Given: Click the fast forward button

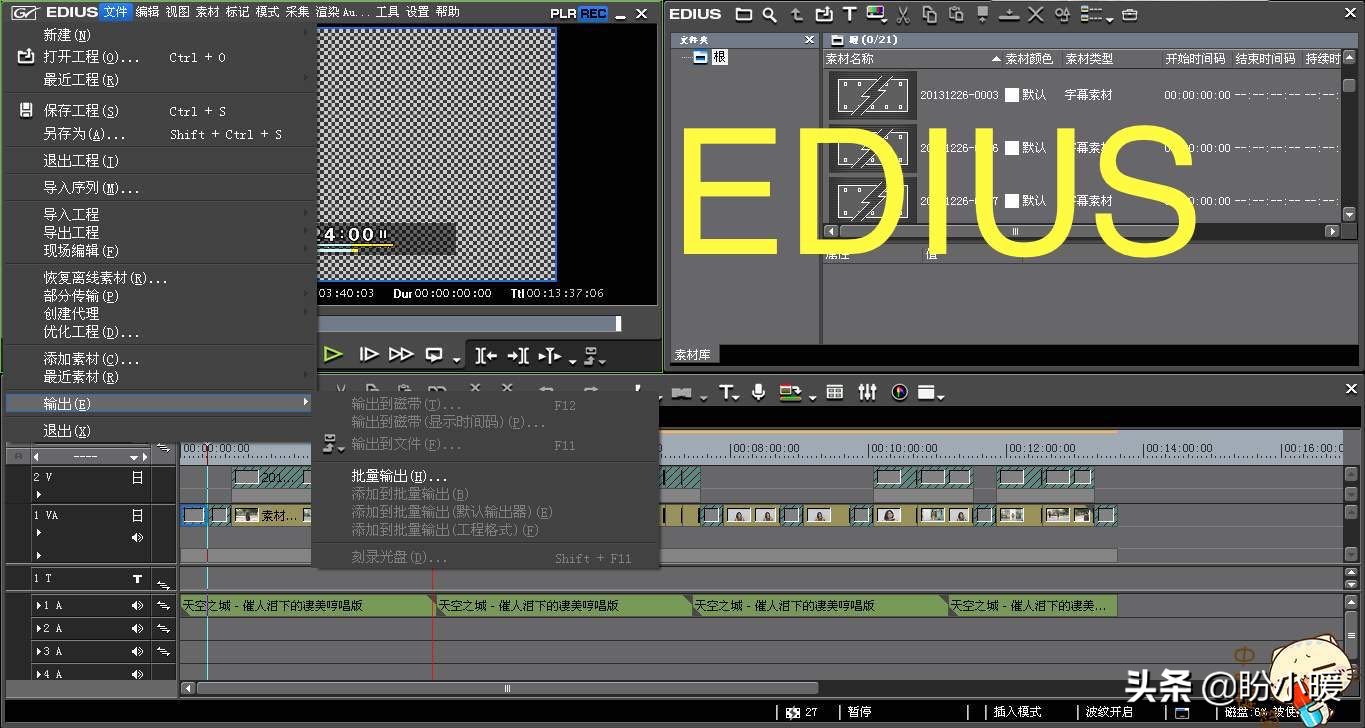Looking at the screenshot, I should (401, 354).
